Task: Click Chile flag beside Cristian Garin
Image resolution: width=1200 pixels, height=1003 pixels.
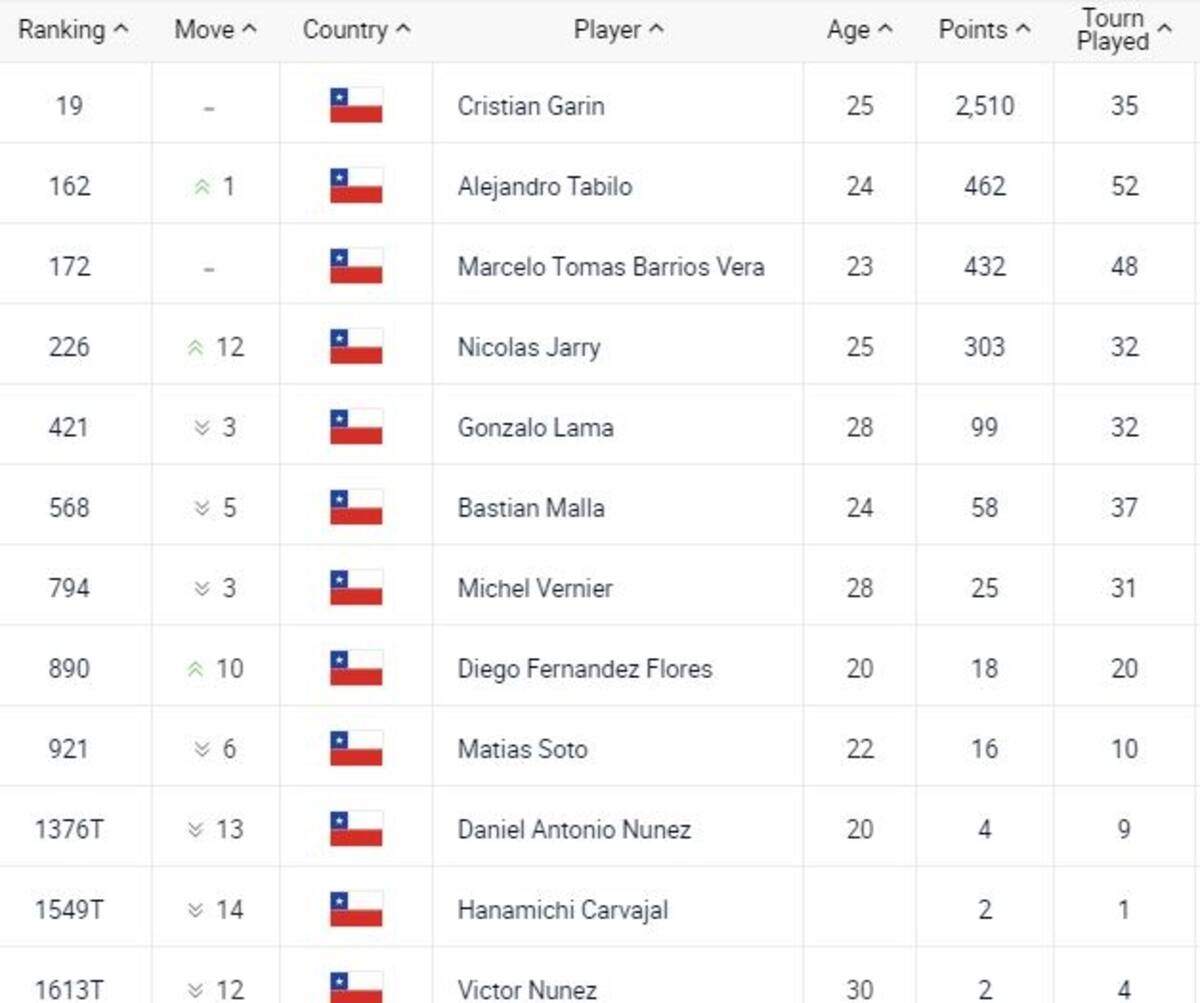Action: 356,105
